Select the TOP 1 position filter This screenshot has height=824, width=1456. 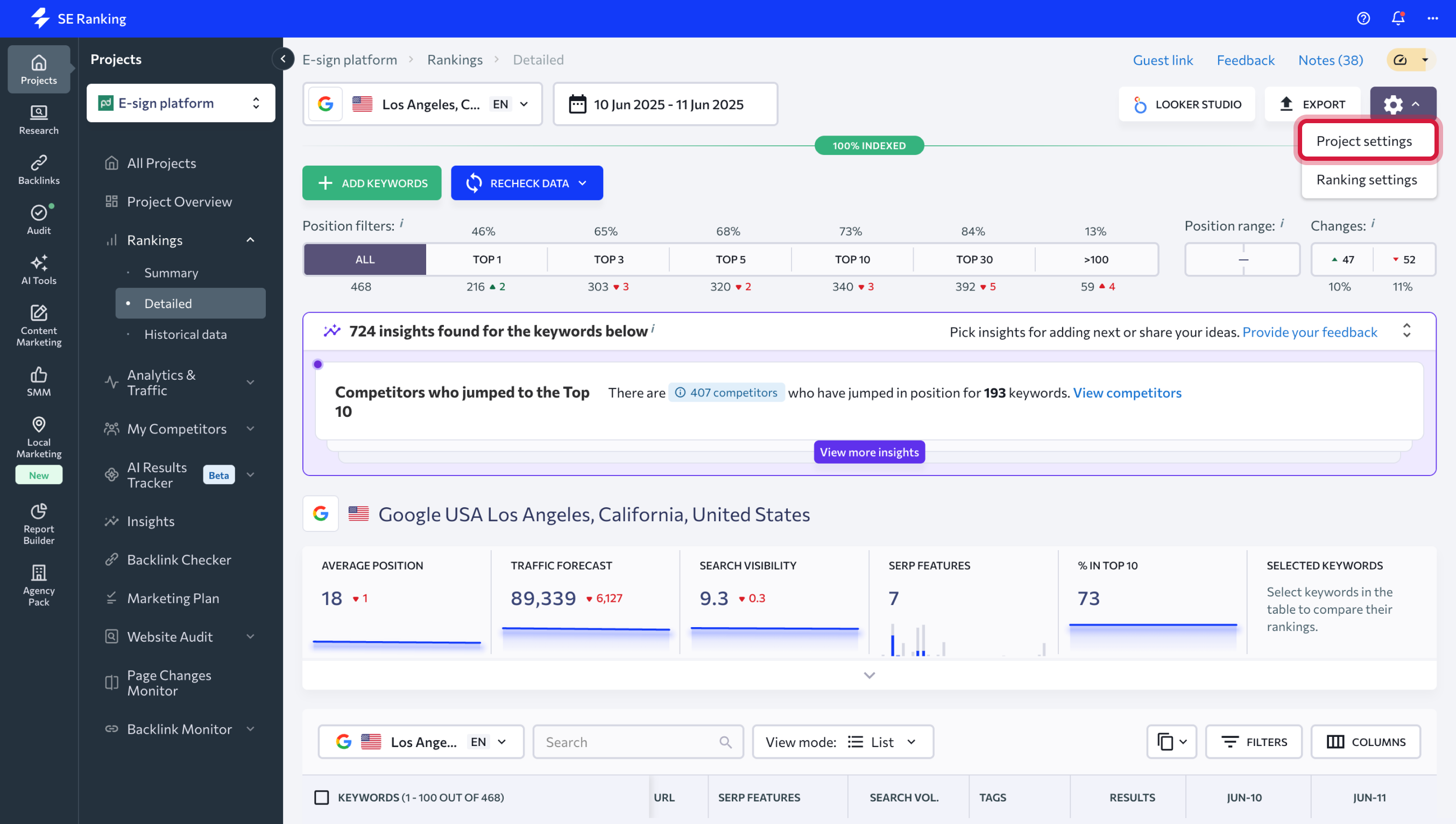point(487,260)
